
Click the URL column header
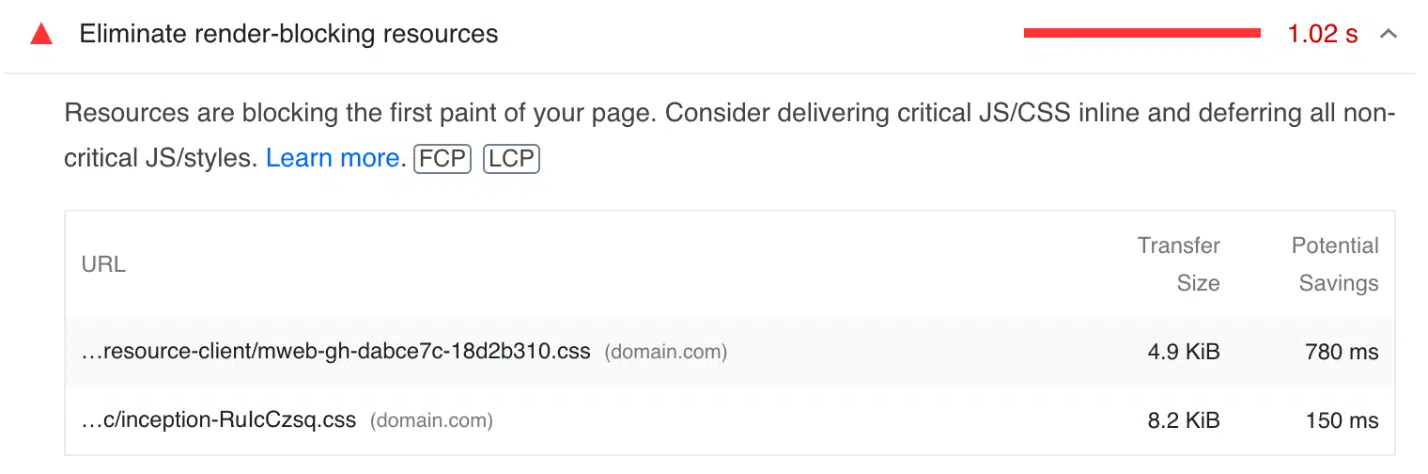(103, 265)
